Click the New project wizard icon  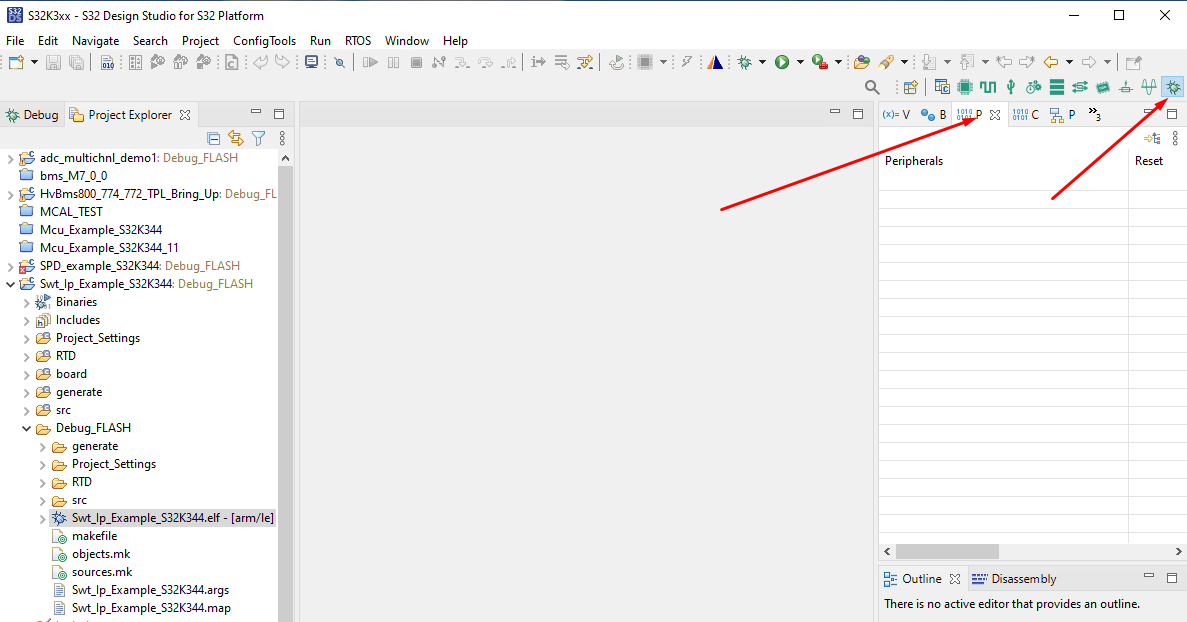pos(16,62)
